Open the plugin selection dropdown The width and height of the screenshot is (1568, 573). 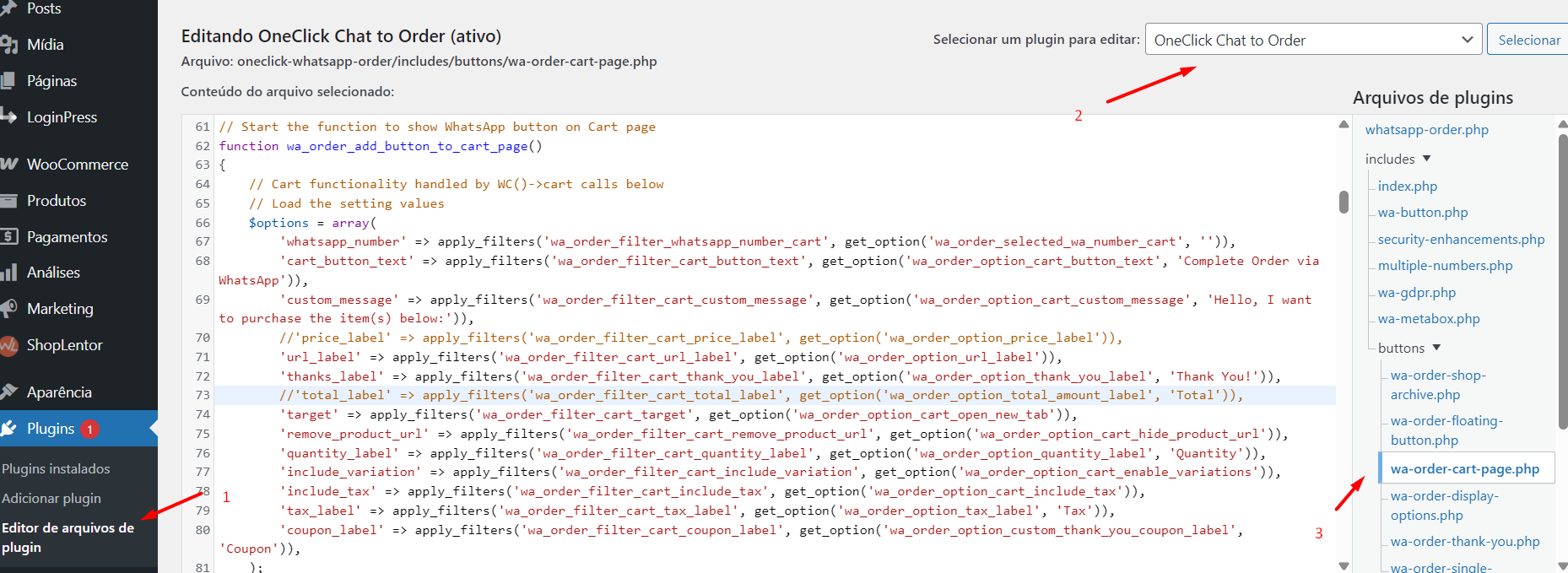[x=1312, y=40]
